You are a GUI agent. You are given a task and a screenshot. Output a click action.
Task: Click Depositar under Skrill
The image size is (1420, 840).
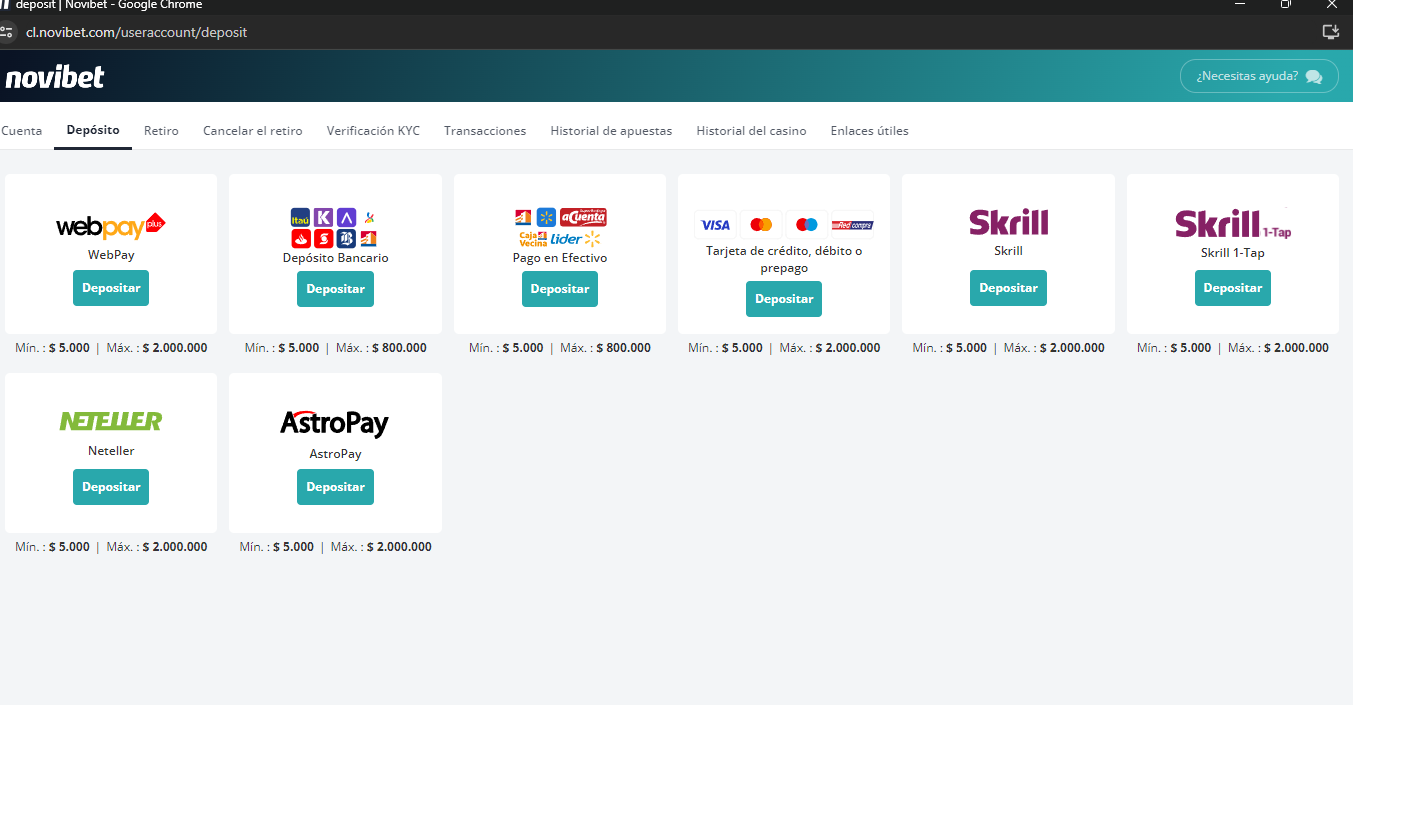coord(1008,288)
